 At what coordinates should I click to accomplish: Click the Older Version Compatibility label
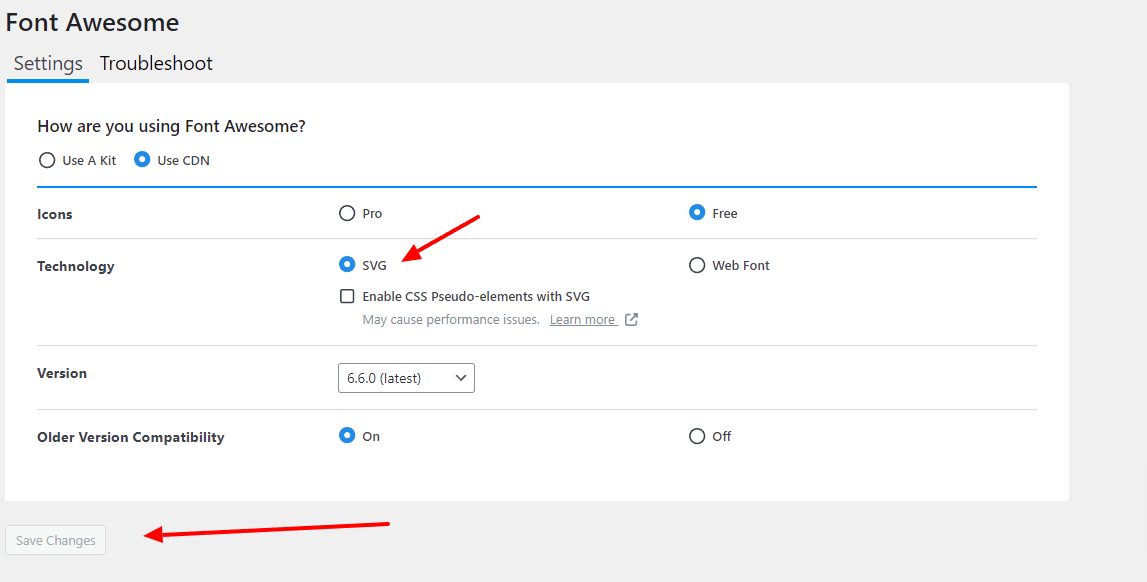point(131,437)
